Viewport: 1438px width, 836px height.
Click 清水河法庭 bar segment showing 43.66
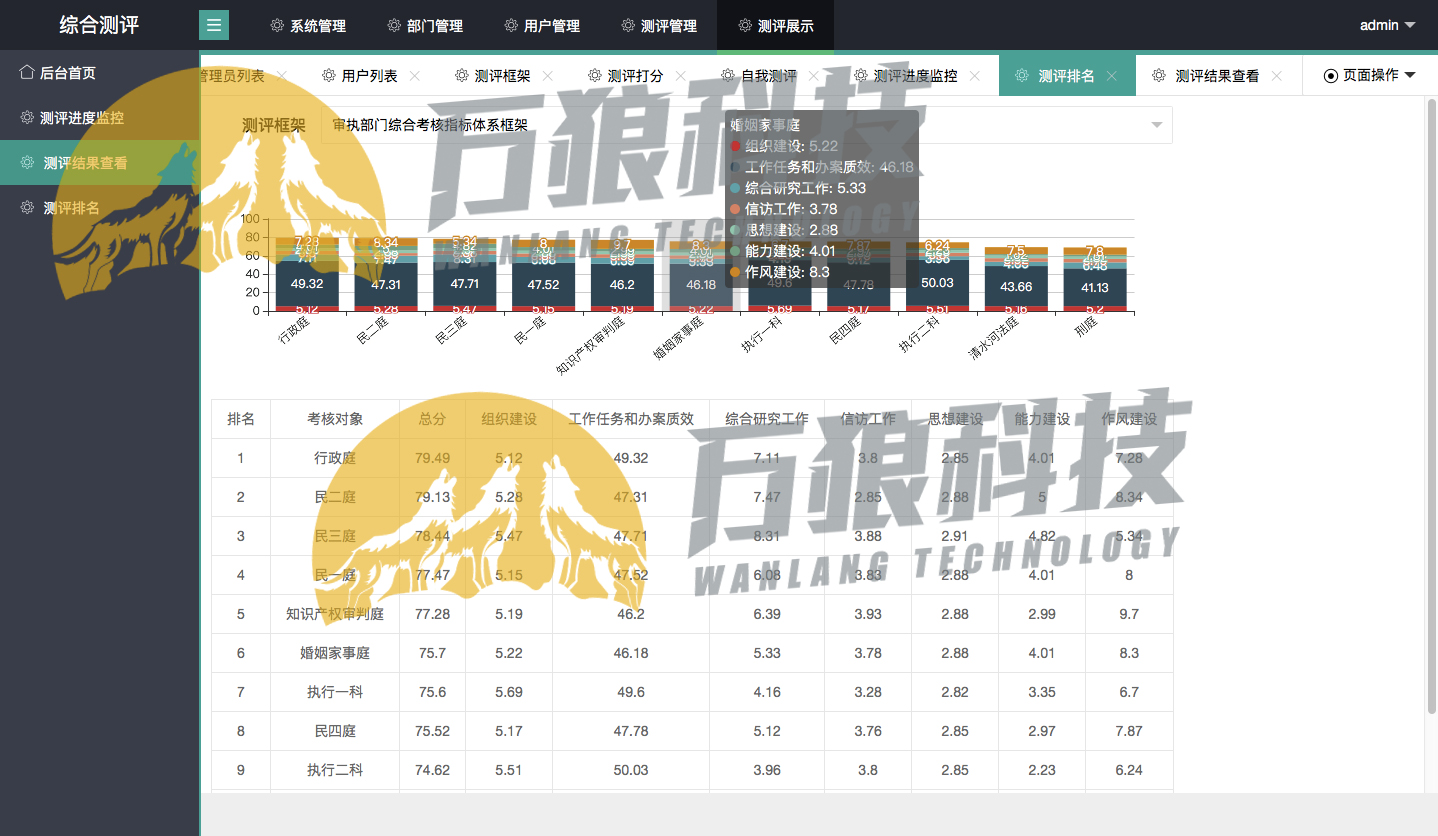tap(1016, 287)
